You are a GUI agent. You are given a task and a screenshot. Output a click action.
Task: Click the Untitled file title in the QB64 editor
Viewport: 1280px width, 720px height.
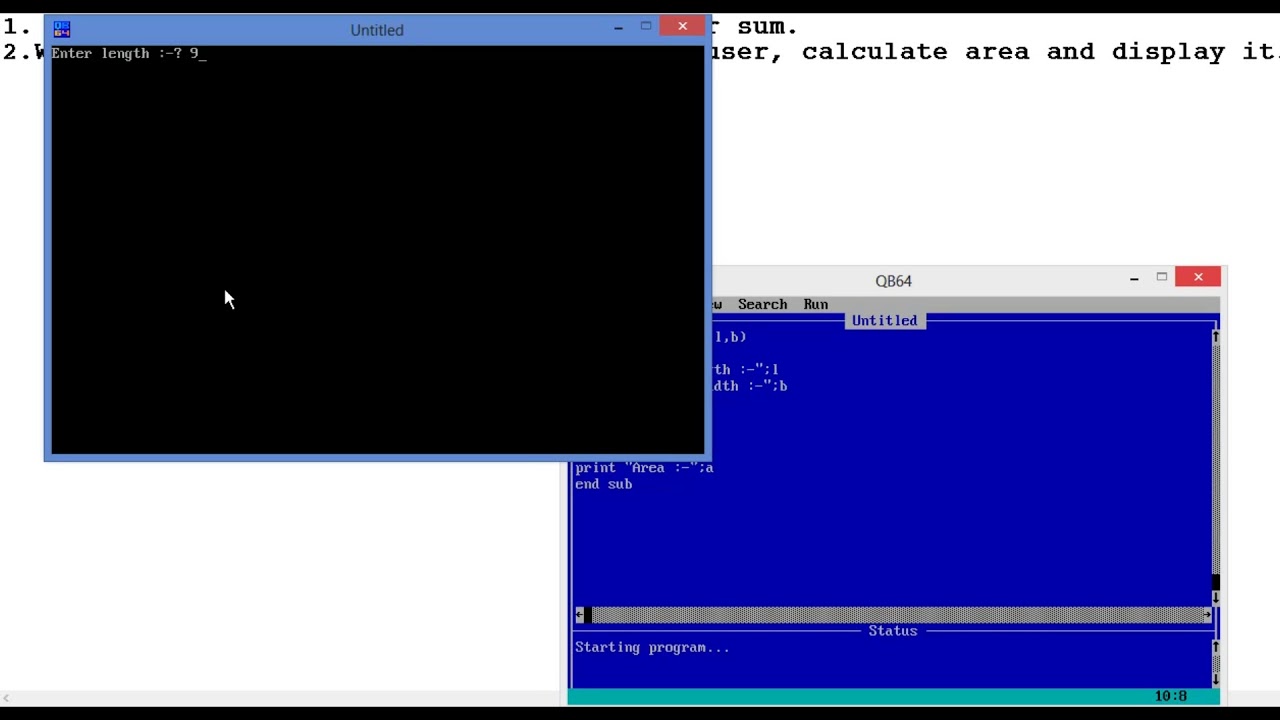pyautogui.click(x=884, y=320)
